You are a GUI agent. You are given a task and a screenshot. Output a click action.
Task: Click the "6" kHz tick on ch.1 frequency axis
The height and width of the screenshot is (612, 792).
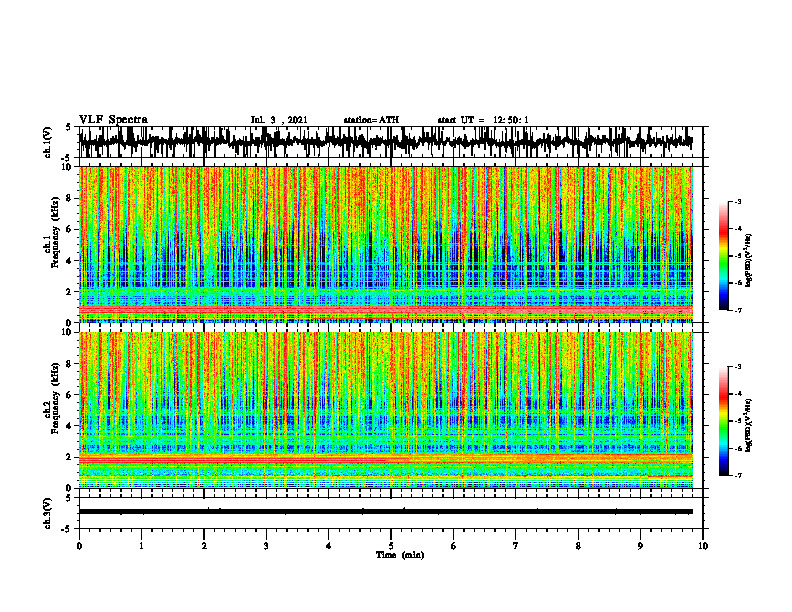tap(70, 230)
